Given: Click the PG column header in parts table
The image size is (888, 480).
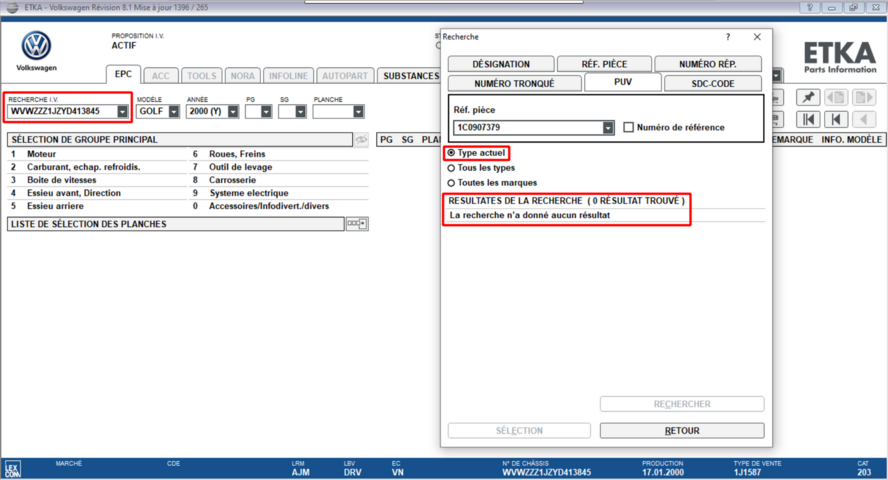Looking at the screenshot, I should 386,139.
